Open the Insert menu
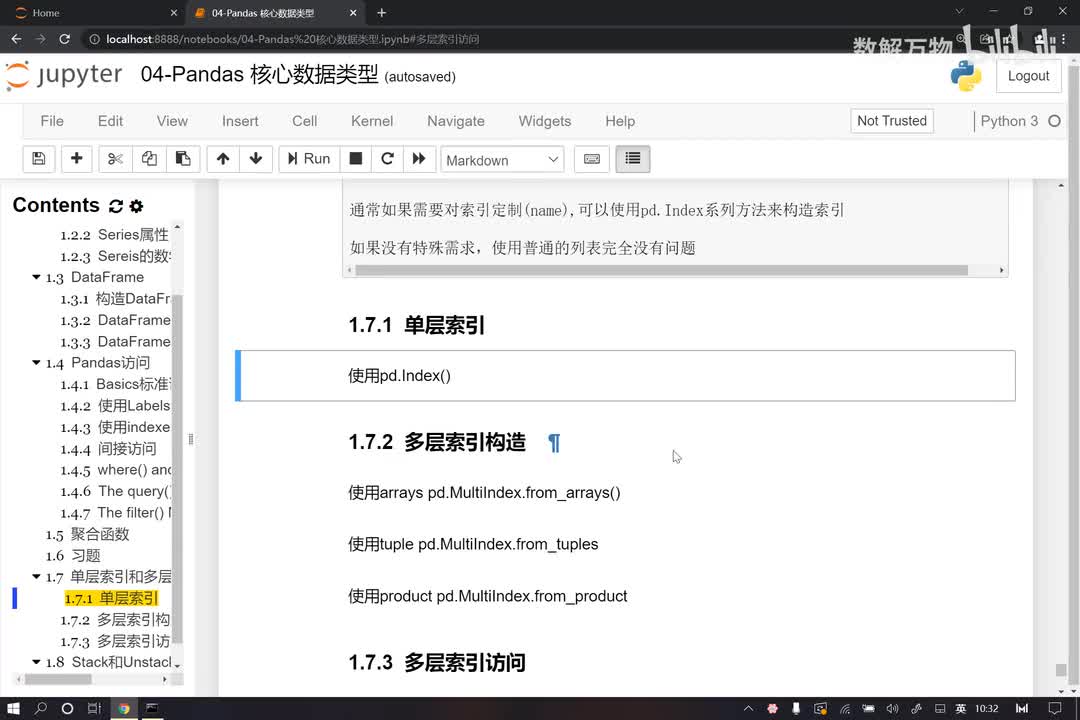1080x720 pixels. pyautogui.click(x=240, y=121)
